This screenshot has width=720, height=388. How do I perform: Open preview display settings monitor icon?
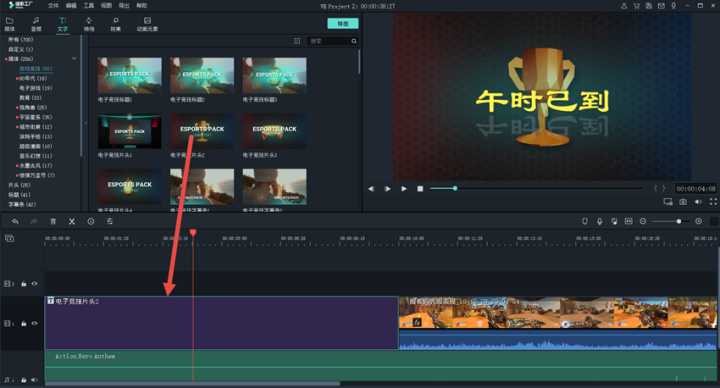(668, 202)
